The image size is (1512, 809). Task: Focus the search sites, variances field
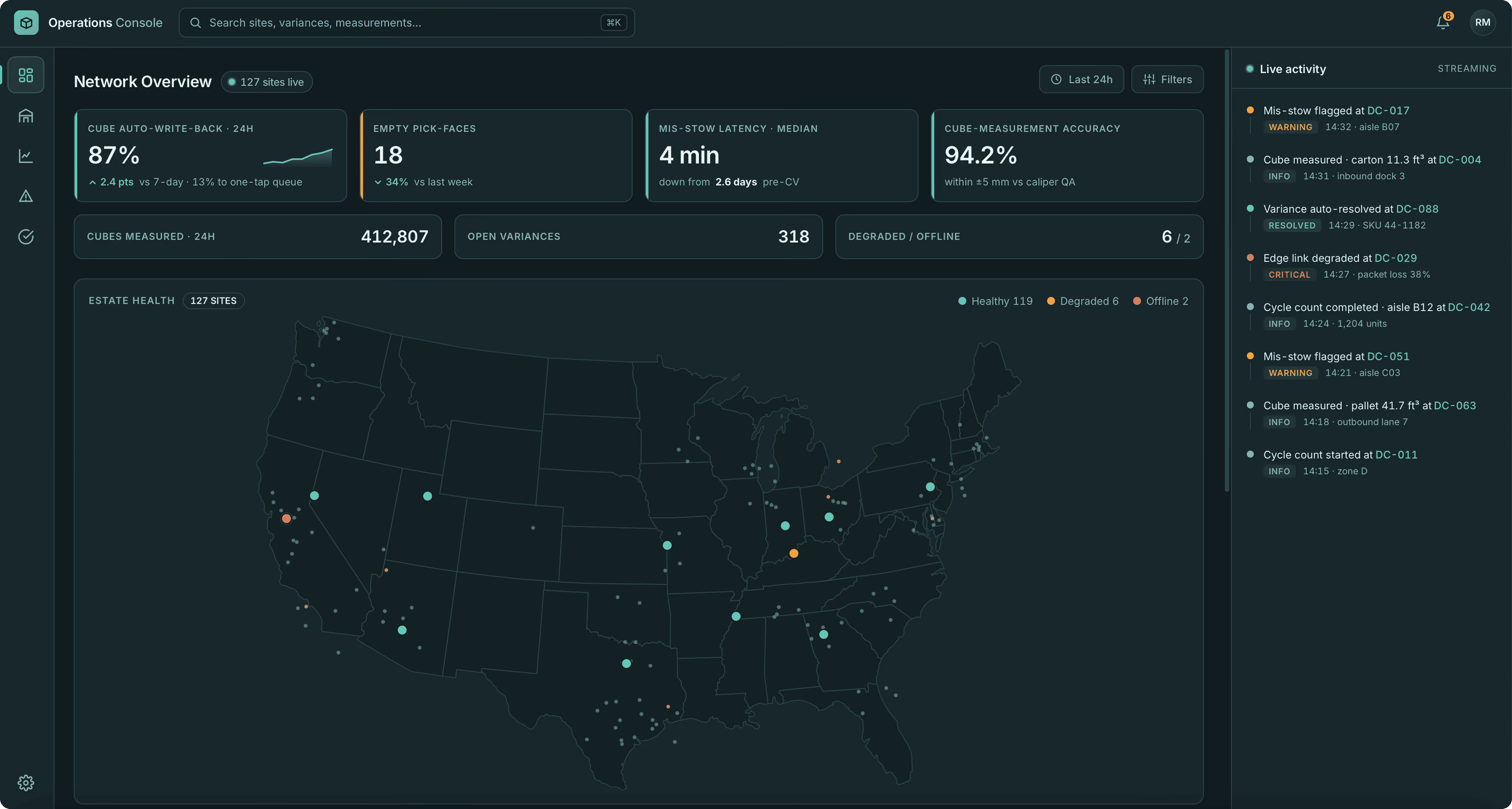pyautogui.click(x=406, y=22)
